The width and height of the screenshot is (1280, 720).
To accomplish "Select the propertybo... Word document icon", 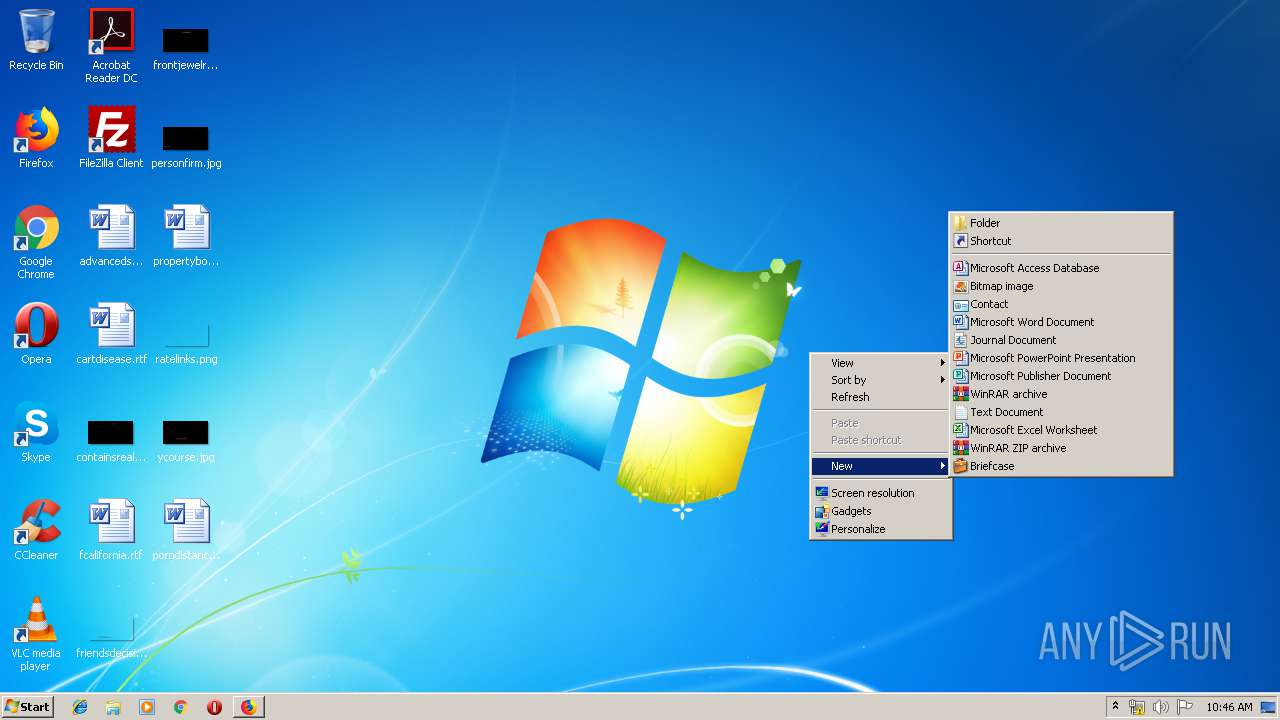I will [x=186, y=236].
